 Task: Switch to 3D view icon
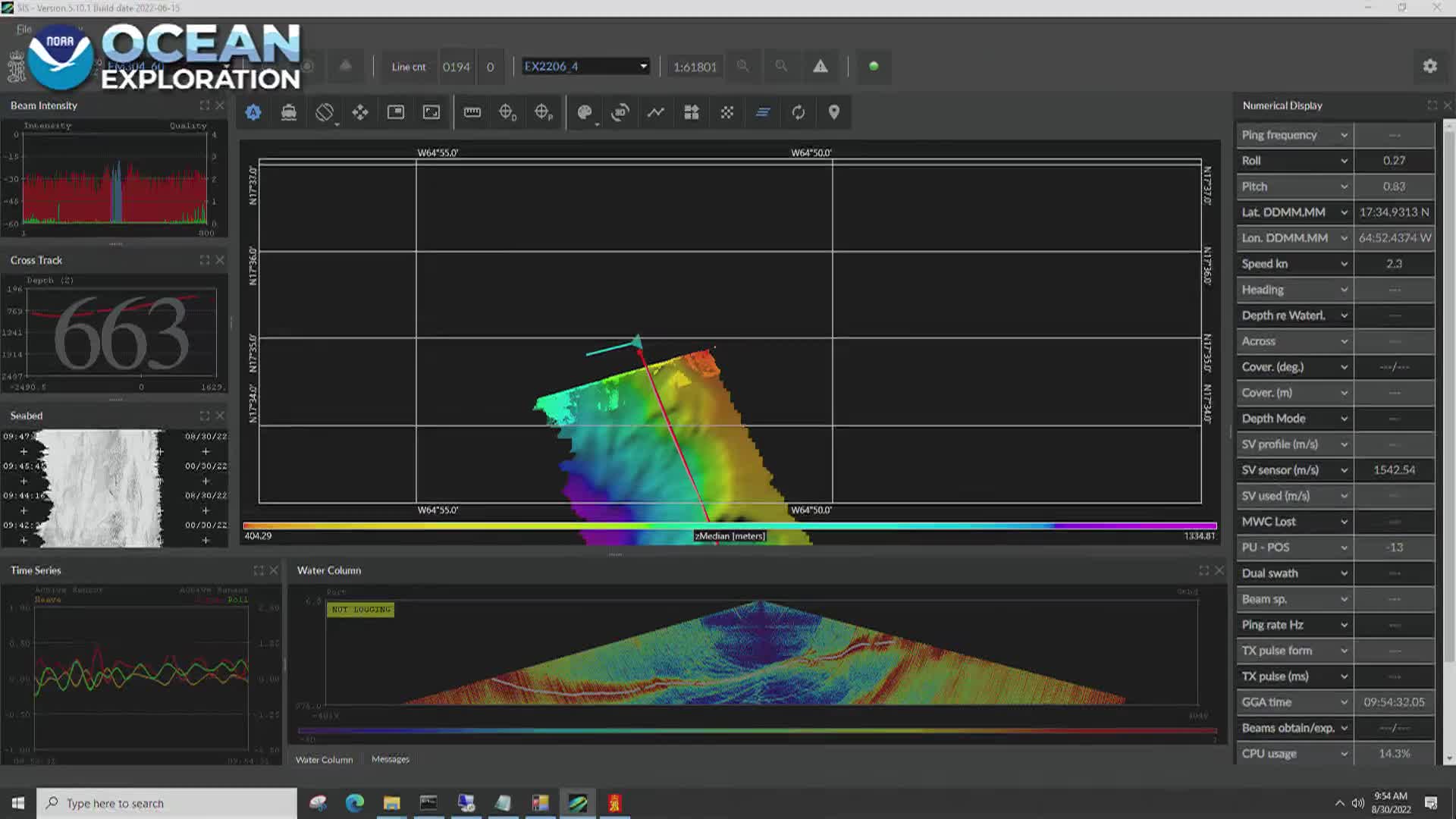click(620, 112)
